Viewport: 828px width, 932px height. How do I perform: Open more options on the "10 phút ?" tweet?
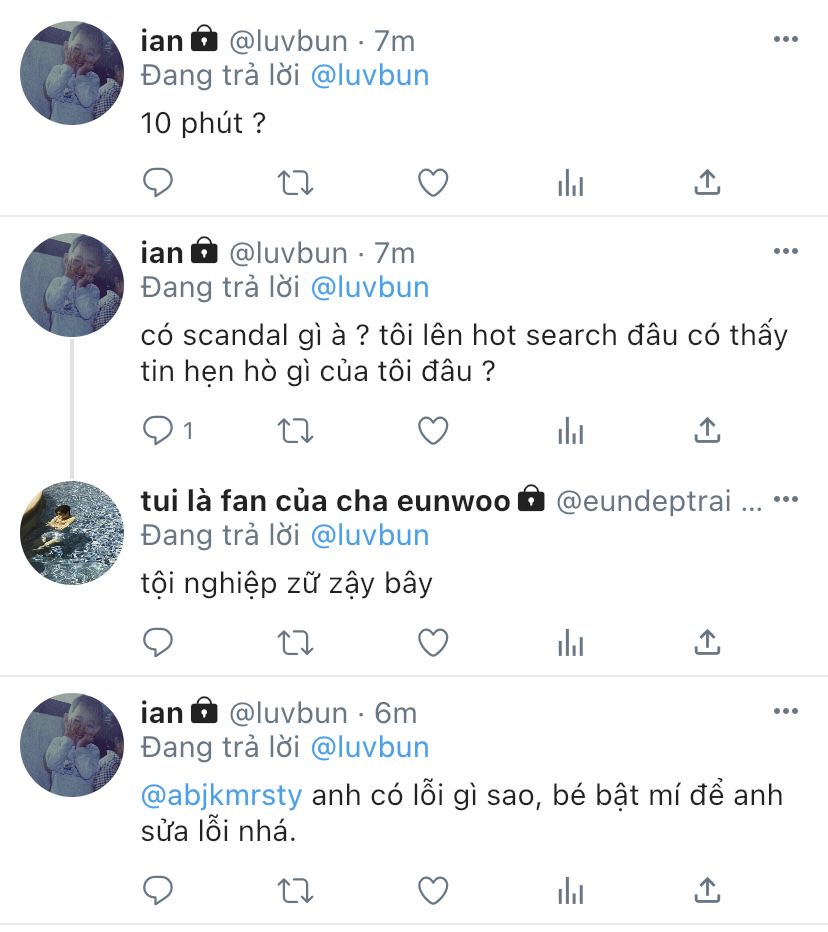786,39
